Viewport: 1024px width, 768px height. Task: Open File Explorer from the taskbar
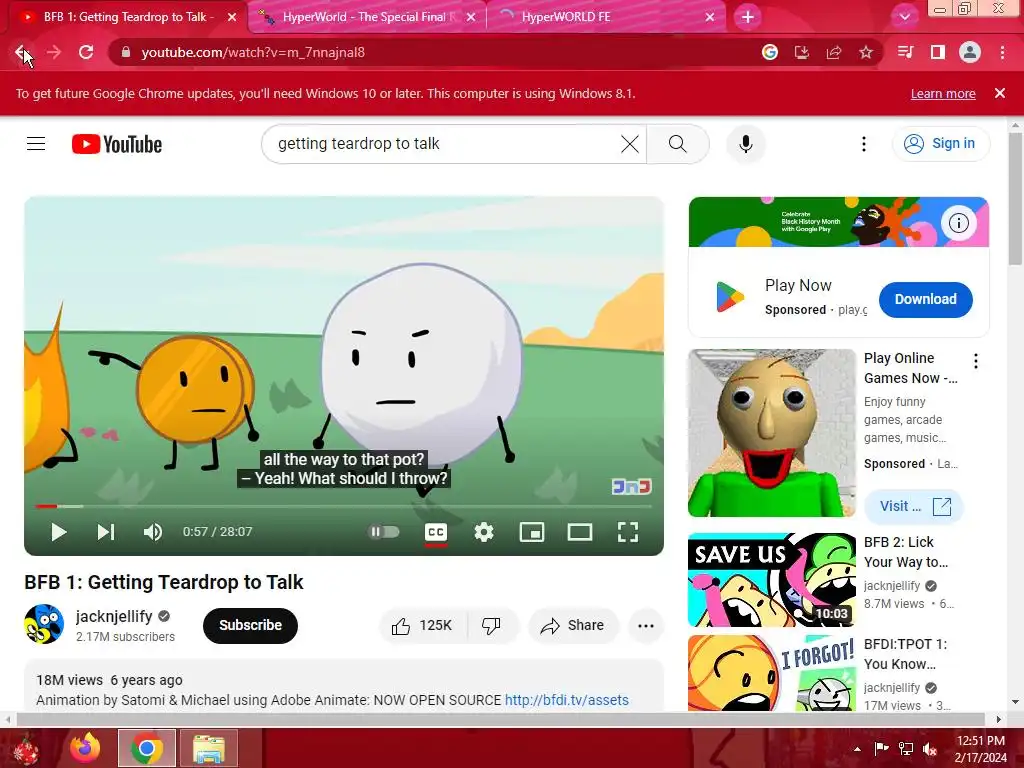point(209,748)
